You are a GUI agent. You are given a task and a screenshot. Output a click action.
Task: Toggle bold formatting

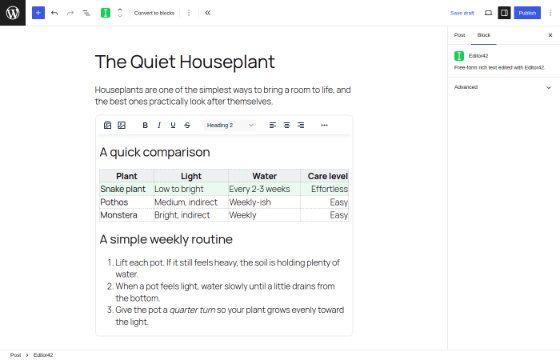[145, 125]
